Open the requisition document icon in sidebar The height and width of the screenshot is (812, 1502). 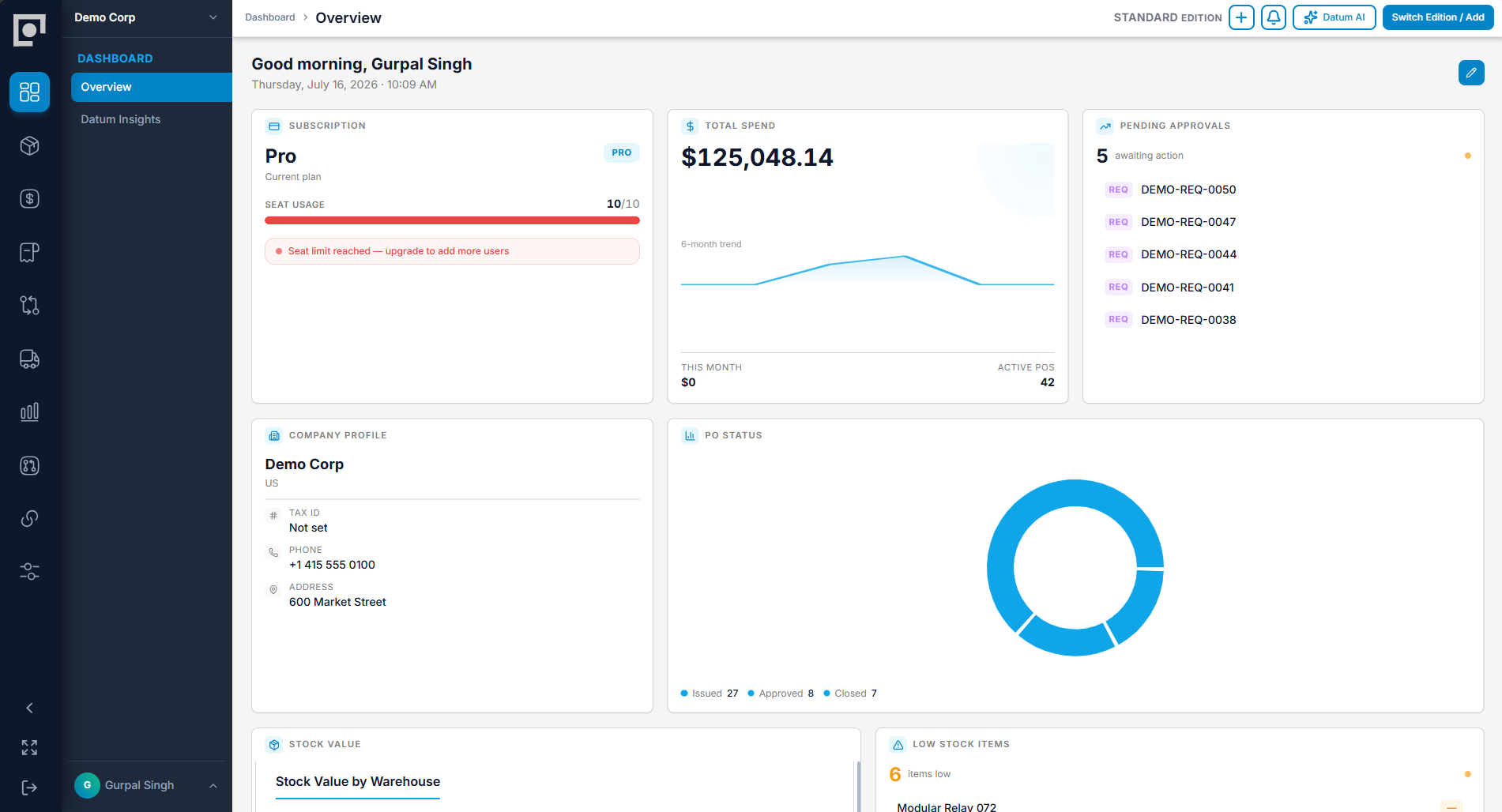(30, 252)
